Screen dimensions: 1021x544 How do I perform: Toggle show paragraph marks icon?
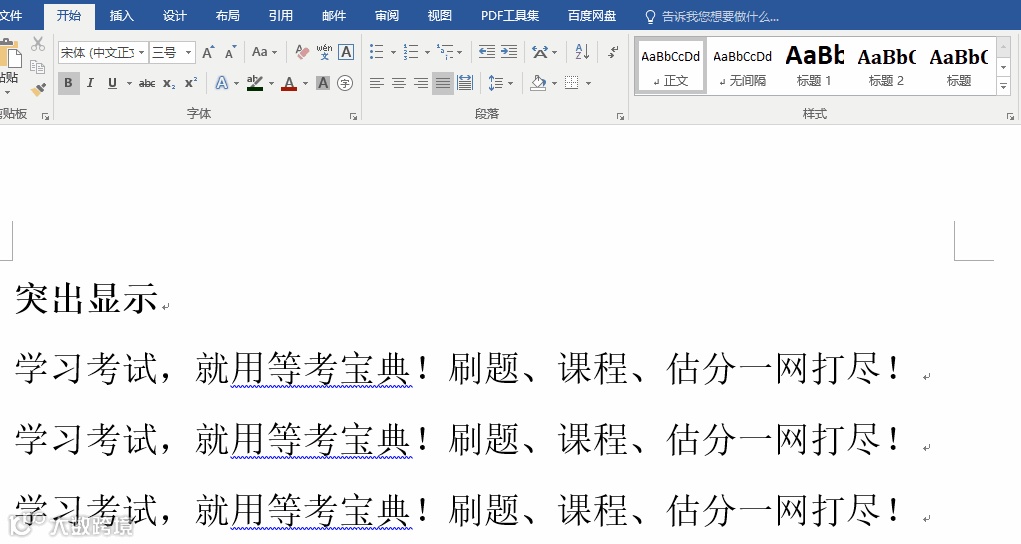click(x=613, y=52)
